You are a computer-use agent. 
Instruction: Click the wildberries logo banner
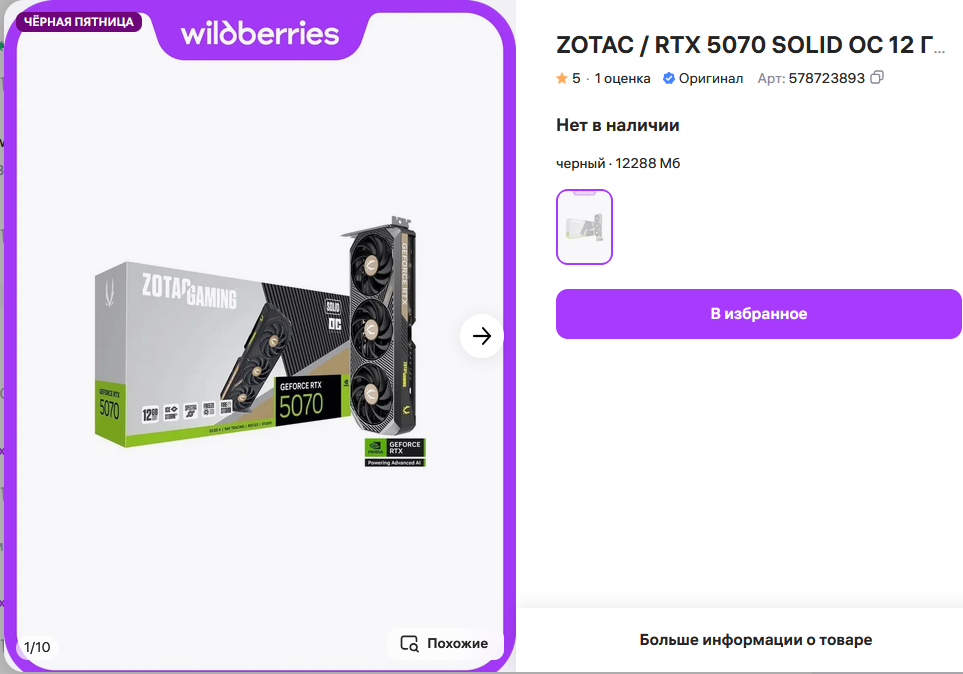(x=260, y=33)
